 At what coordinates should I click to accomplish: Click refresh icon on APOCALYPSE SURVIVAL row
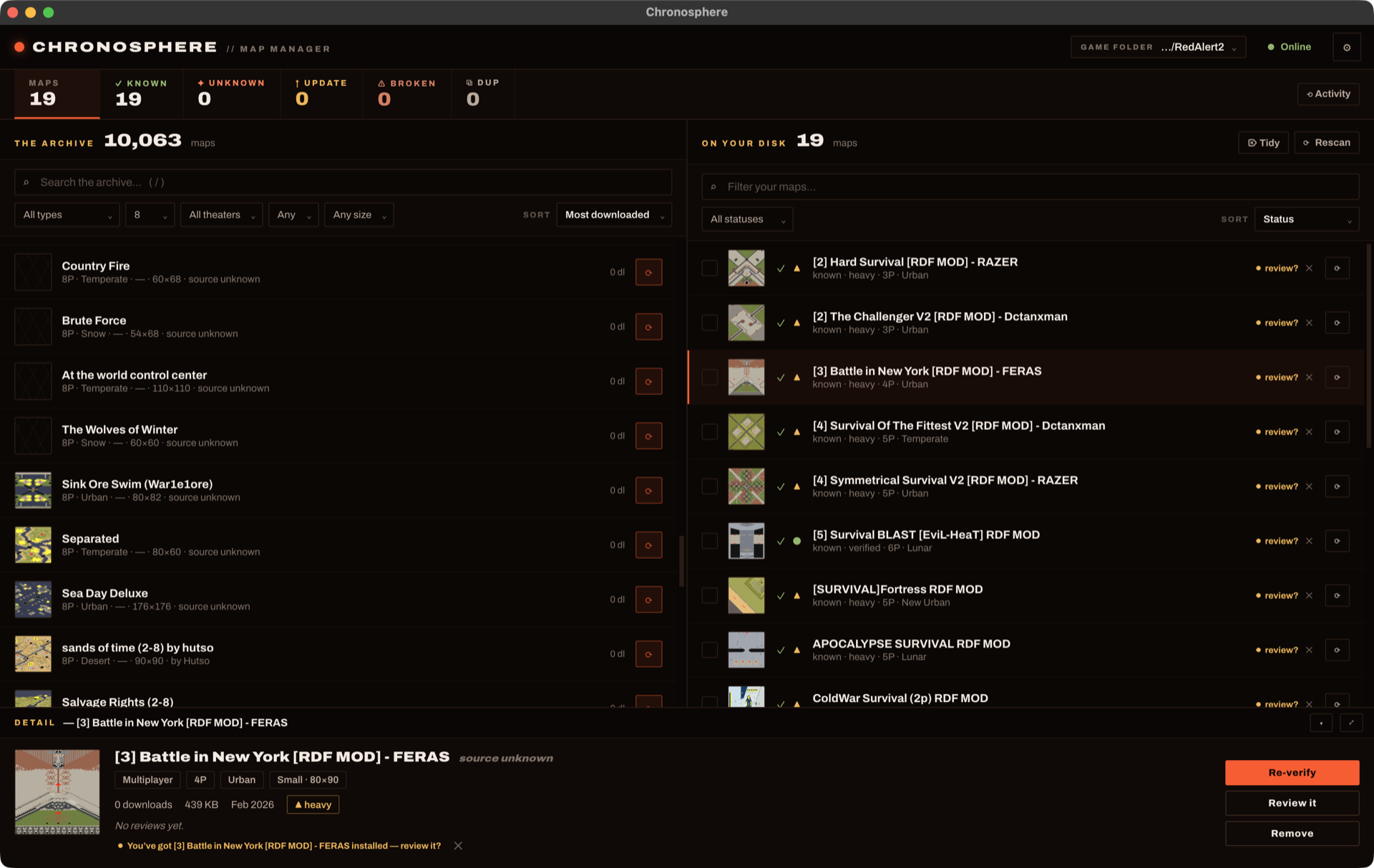pos(1337,650)
